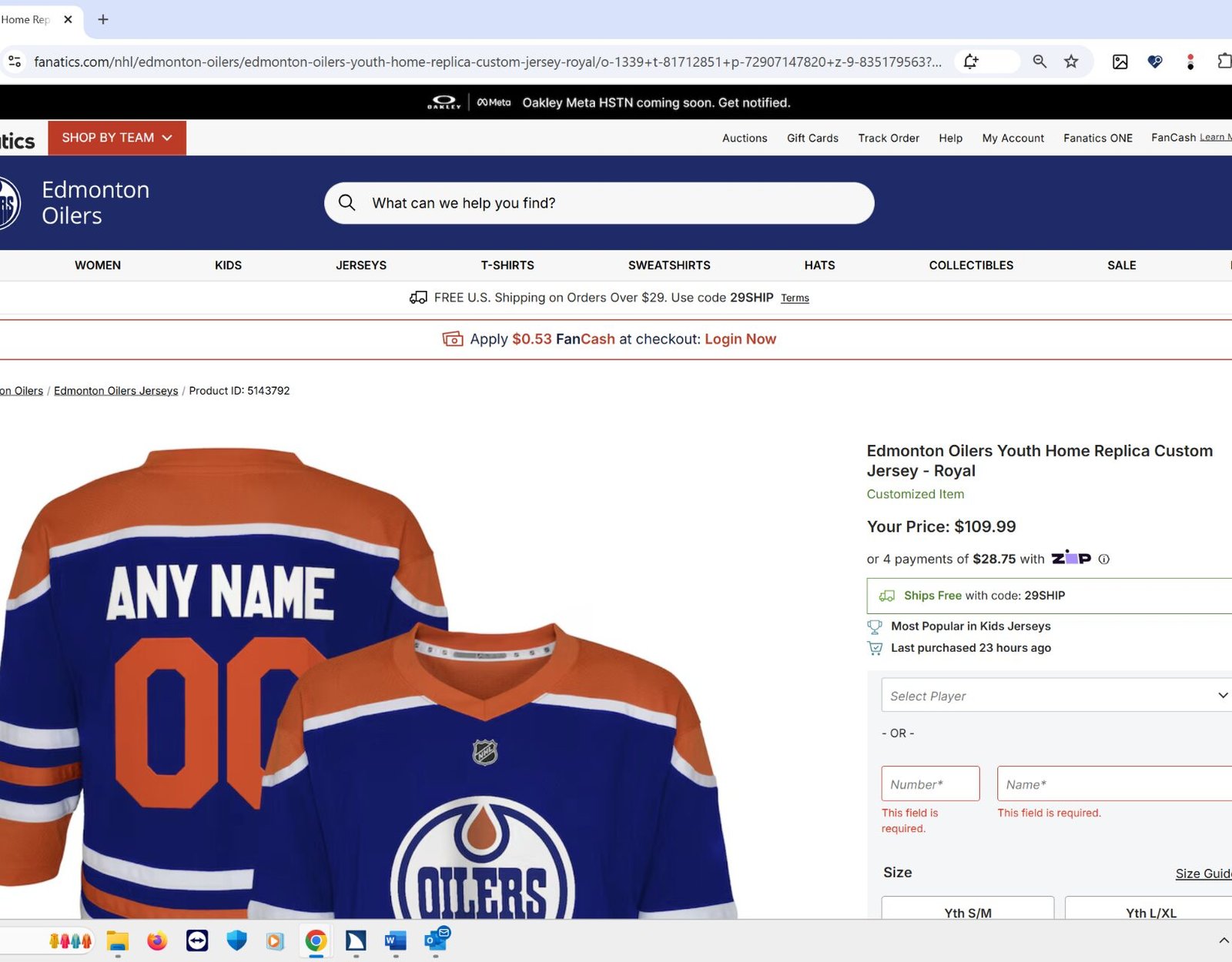This screenshot has width=1232, height=962.
Task: Select size Yth L/XL
Action: pyautogui.click(x=1148, y=908)
